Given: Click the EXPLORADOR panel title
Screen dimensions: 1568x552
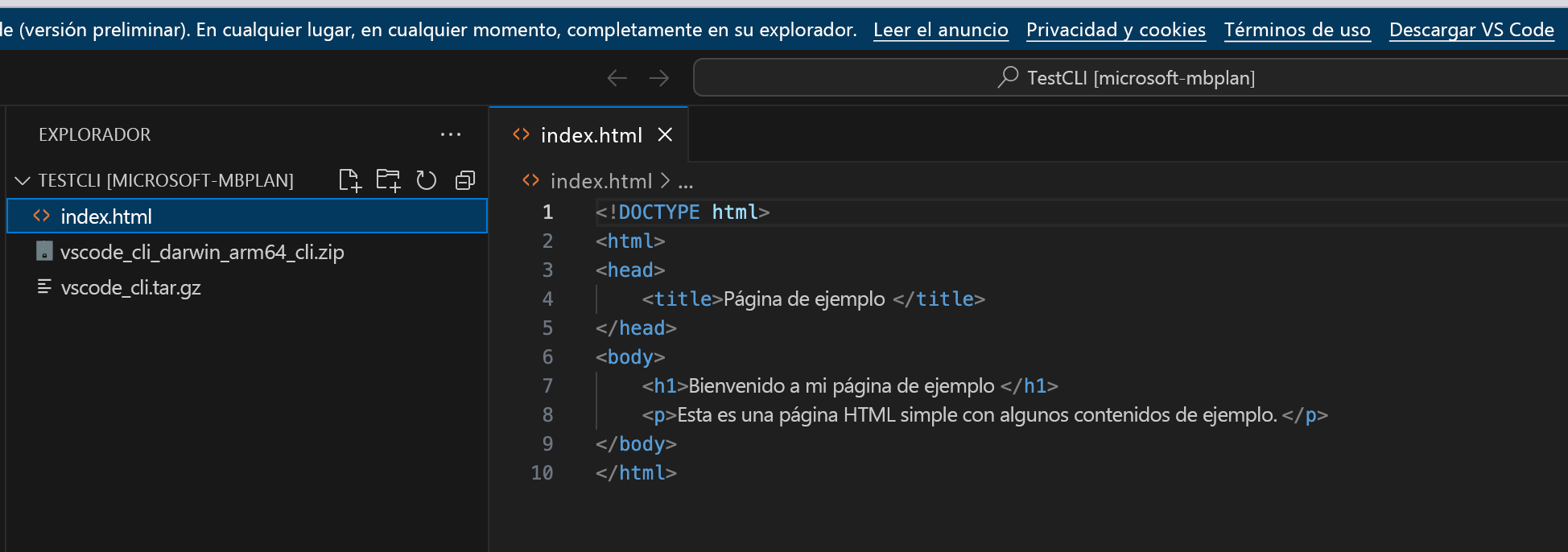Looking at the screenshot, I should click(95, 134).
